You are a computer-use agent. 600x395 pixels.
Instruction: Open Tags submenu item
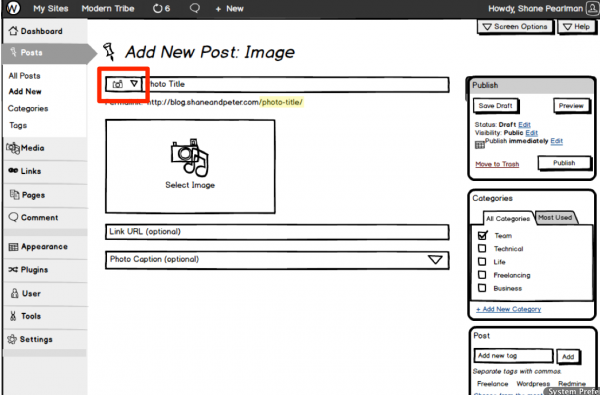18,125
